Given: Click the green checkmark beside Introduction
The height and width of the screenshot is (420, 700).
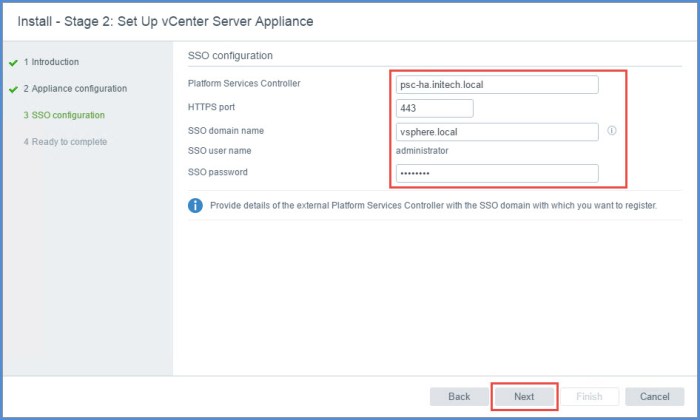Looking at the screenshot, I should click(13, 62).
